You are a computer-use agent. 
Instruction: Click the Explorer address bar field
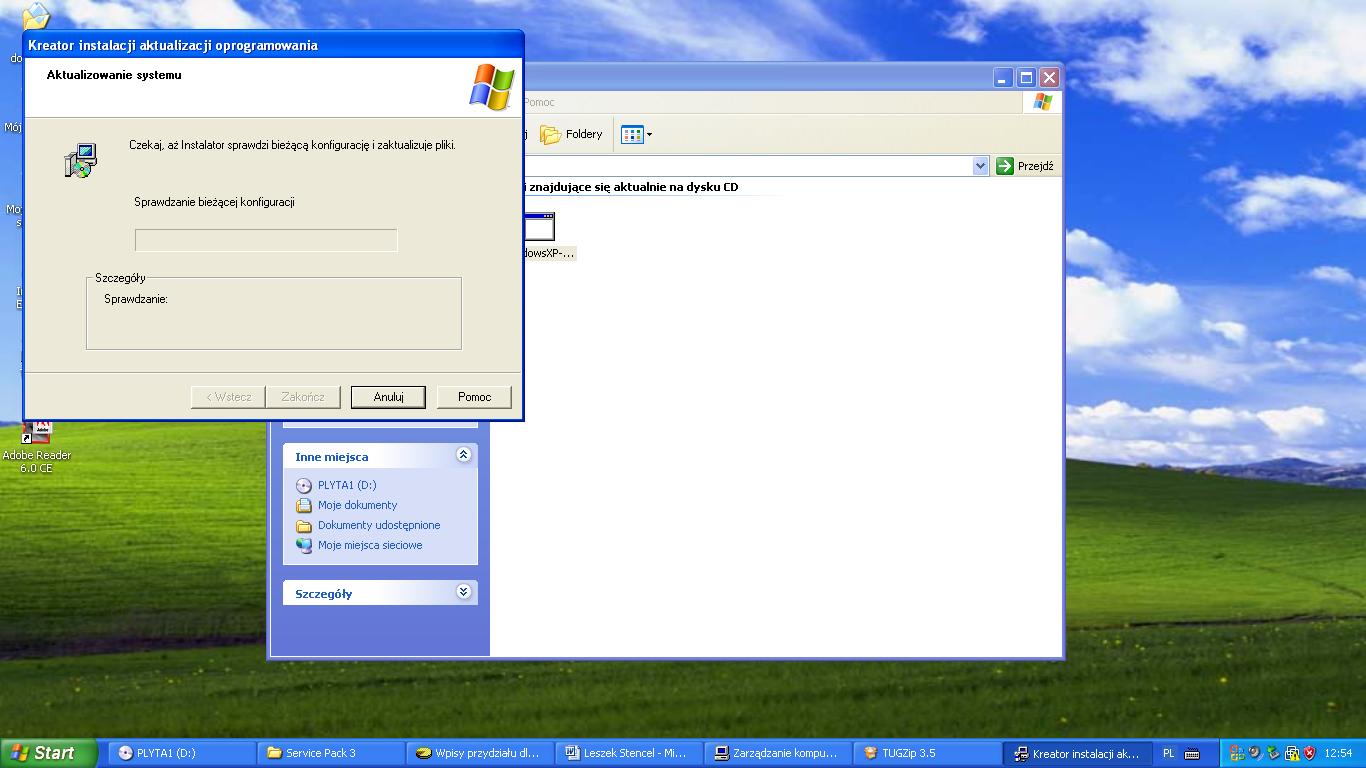tap(757, 166)
